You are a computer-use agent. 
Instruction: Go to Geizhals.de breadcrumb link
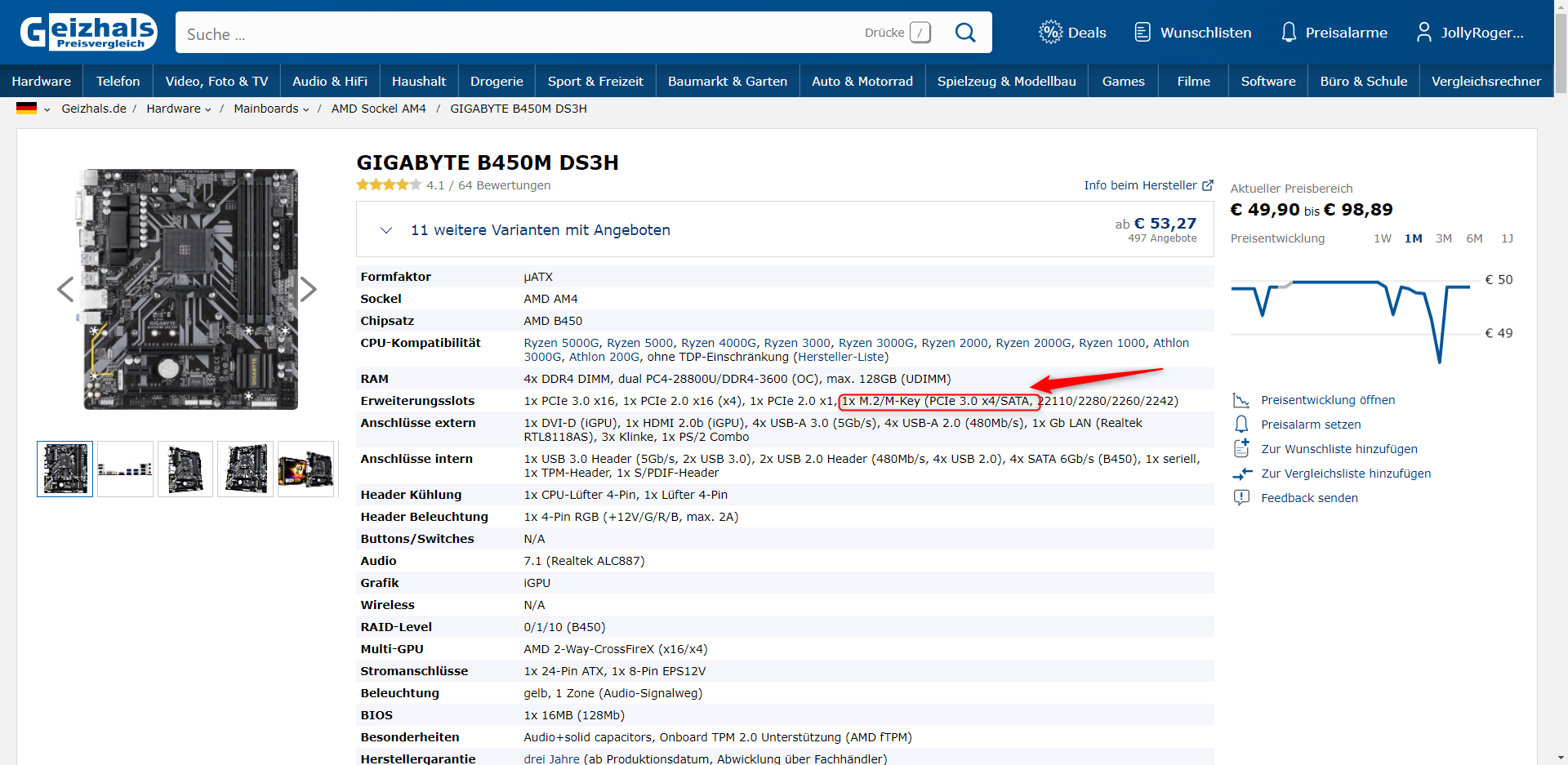click(x=94, y=109)
